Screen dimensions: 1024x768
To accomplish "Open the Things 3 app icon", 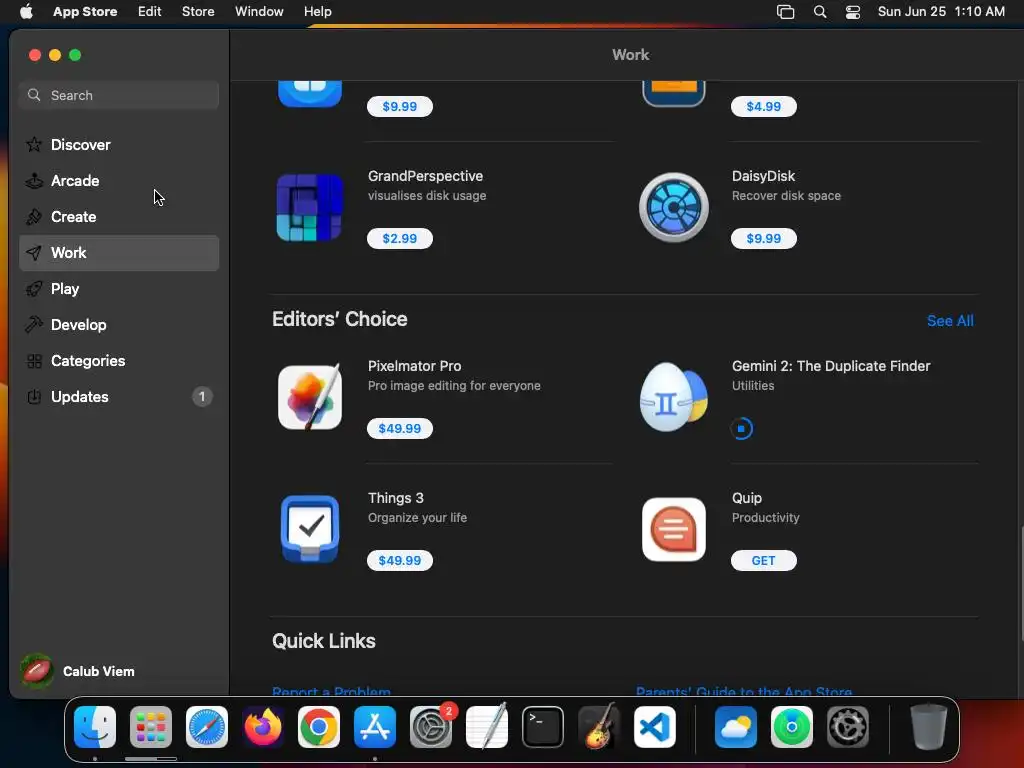I will (310, 529).
